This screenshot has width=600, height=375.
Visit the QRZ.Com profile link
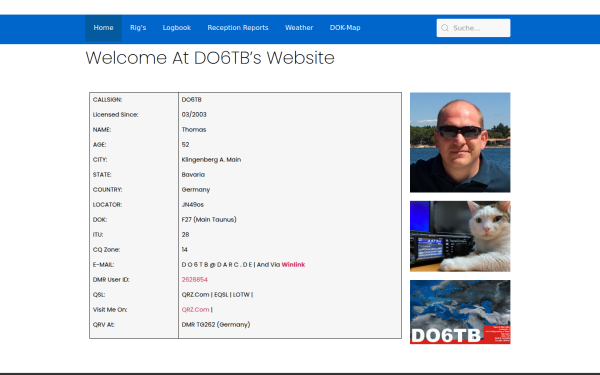point(196,310)
